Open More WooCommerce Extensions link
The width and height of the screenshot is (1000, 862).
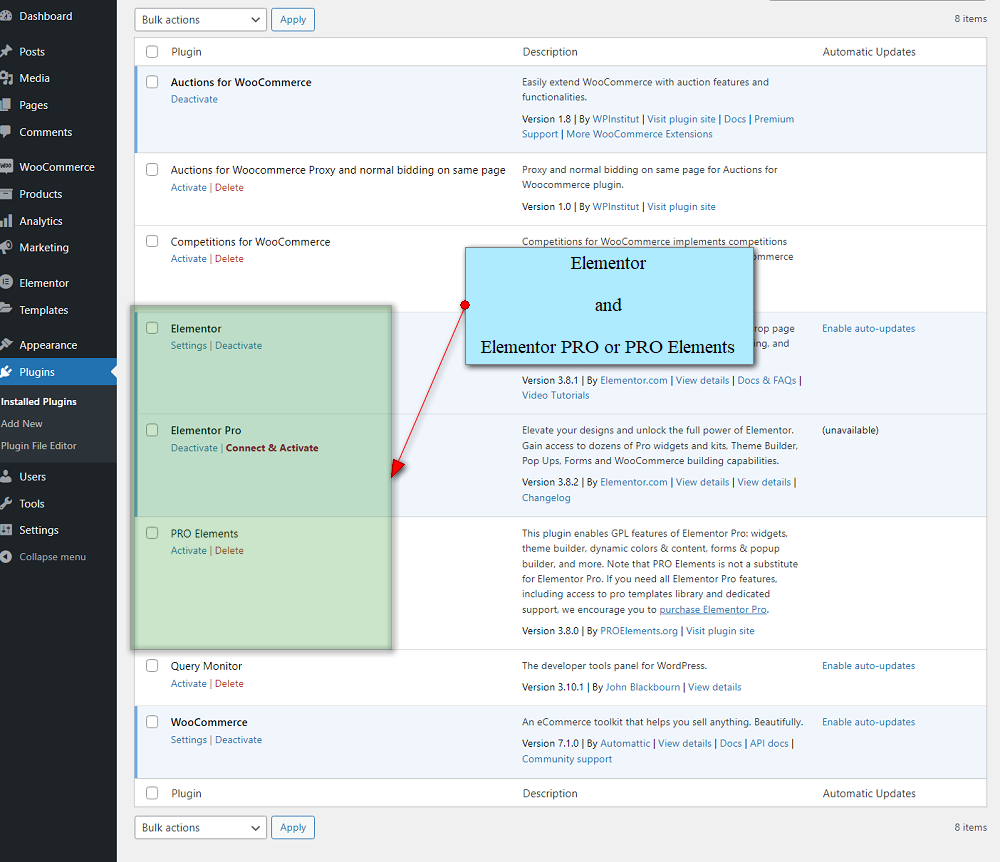pos(639,135)
